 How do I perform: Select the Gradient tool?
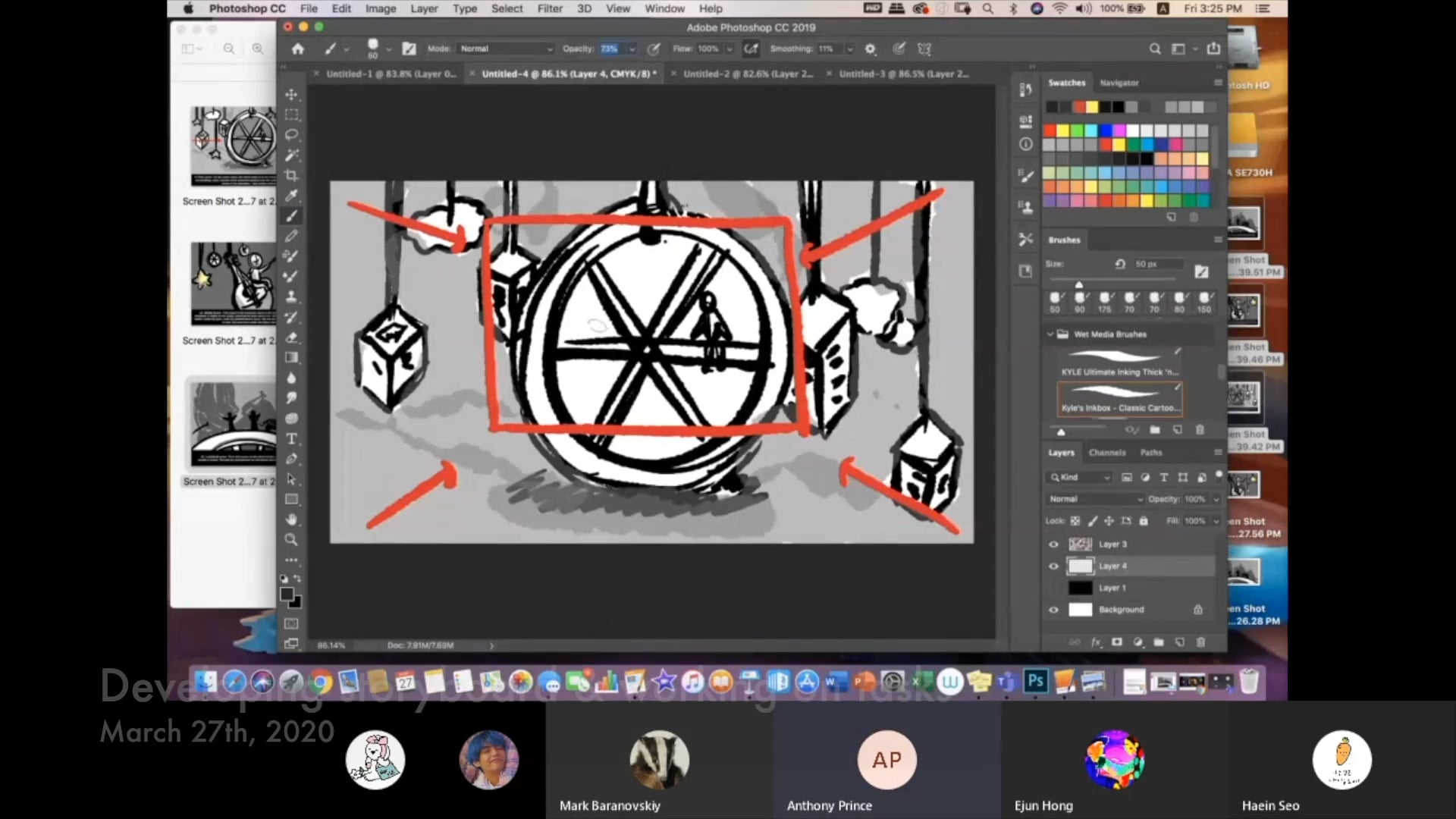click(291, 357)
